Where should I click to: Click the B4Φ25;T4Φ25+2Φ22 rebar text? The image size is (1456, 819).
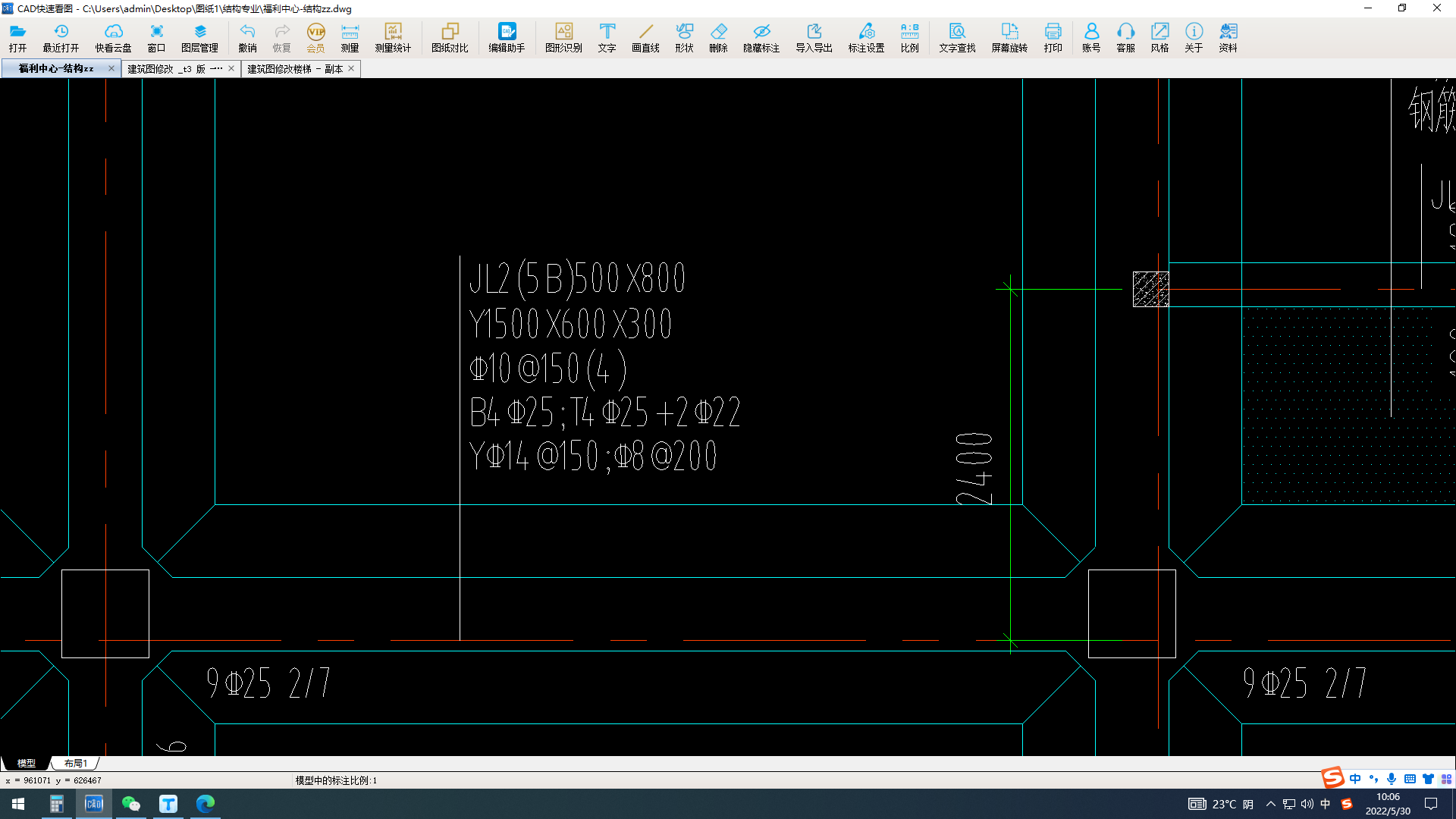coord(604,413)
